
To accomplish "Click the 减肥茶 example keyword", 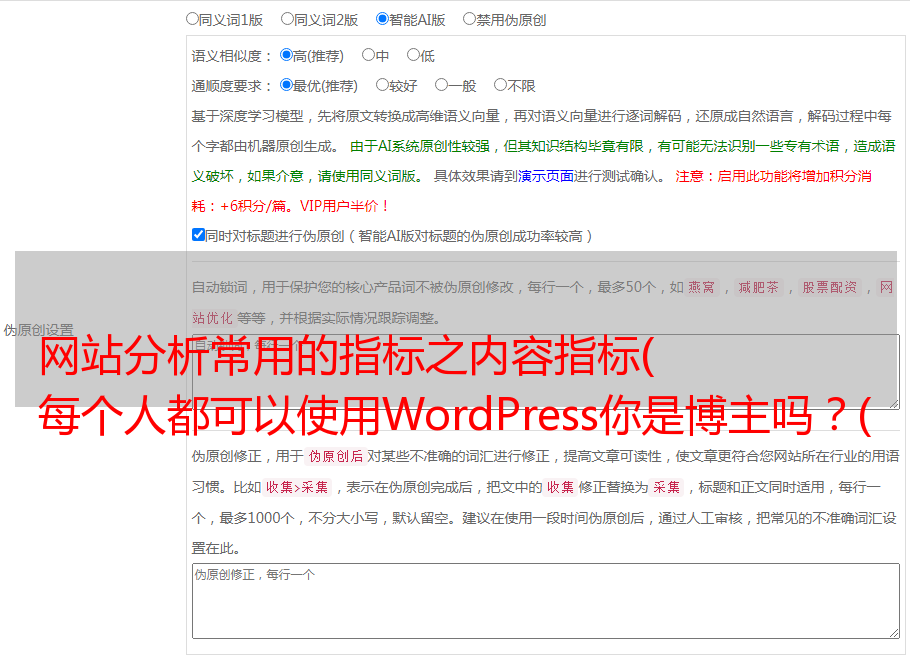I will (759, 287).
